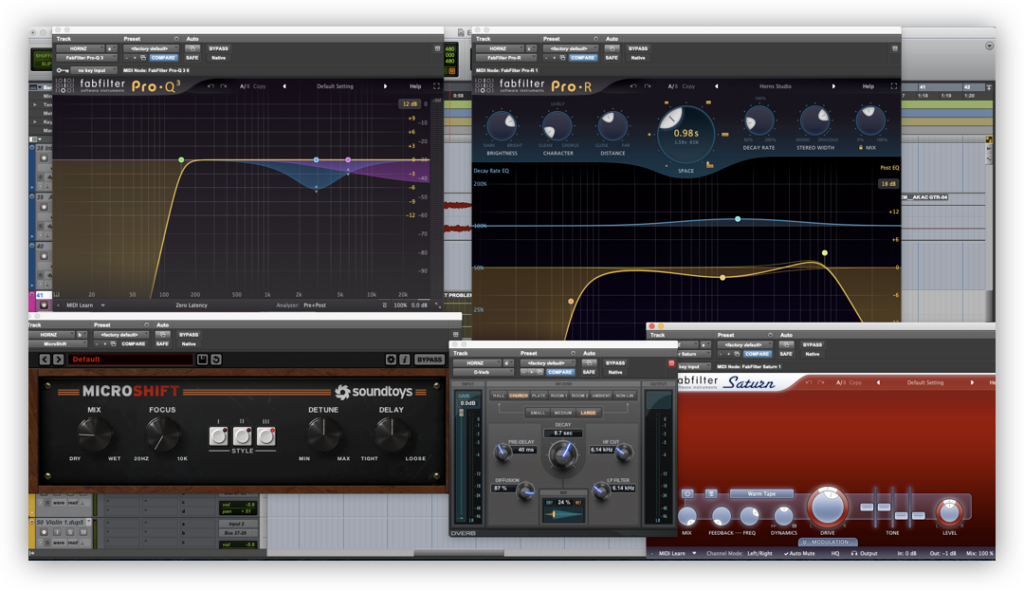This screenshot has height=591, width=1024.
Task: Click the 18 dB Post EQ range in Pro-R
Action: point(888,184)
